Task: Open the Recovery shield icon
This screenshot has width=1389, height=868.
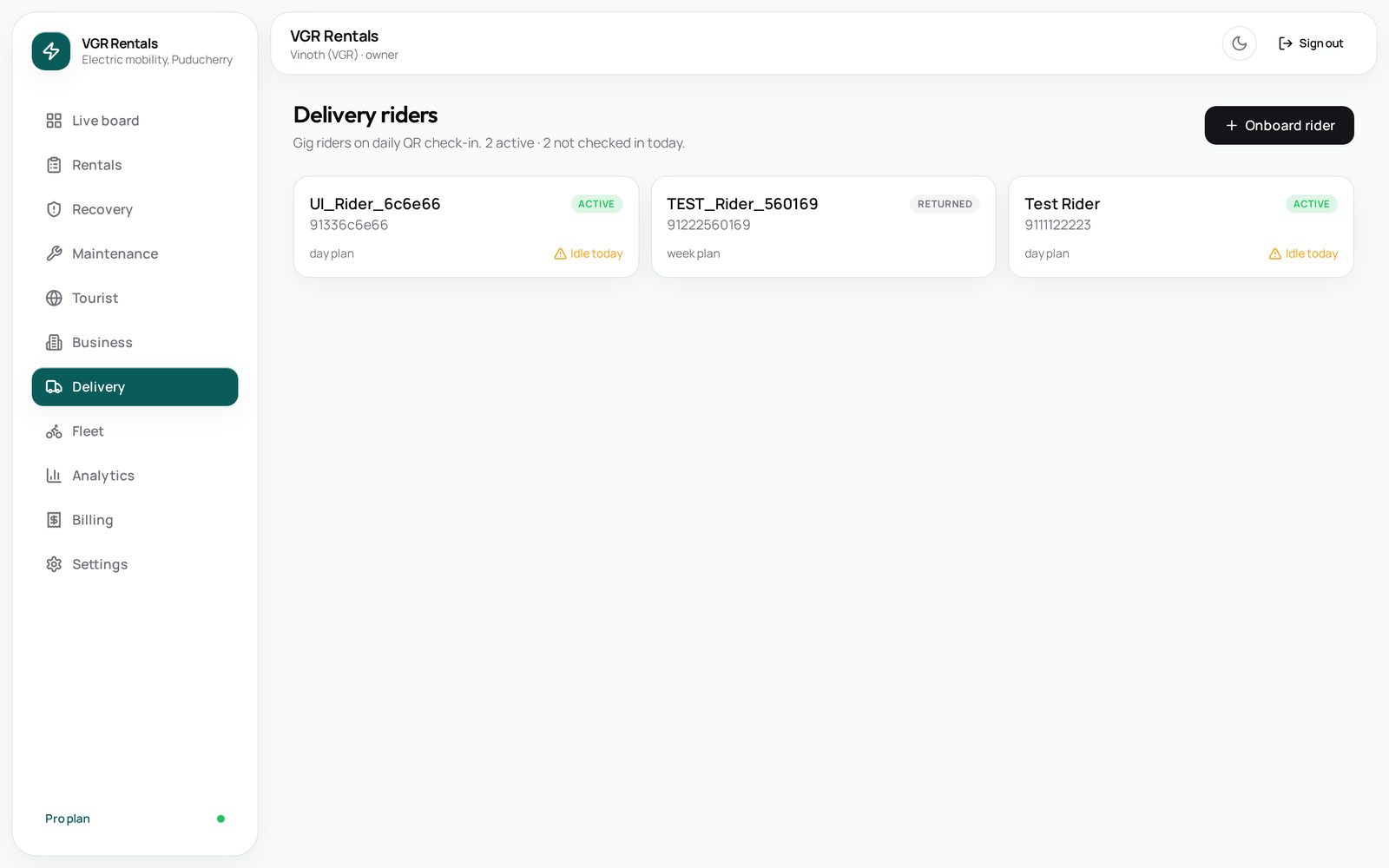Action: pos(54,209)
